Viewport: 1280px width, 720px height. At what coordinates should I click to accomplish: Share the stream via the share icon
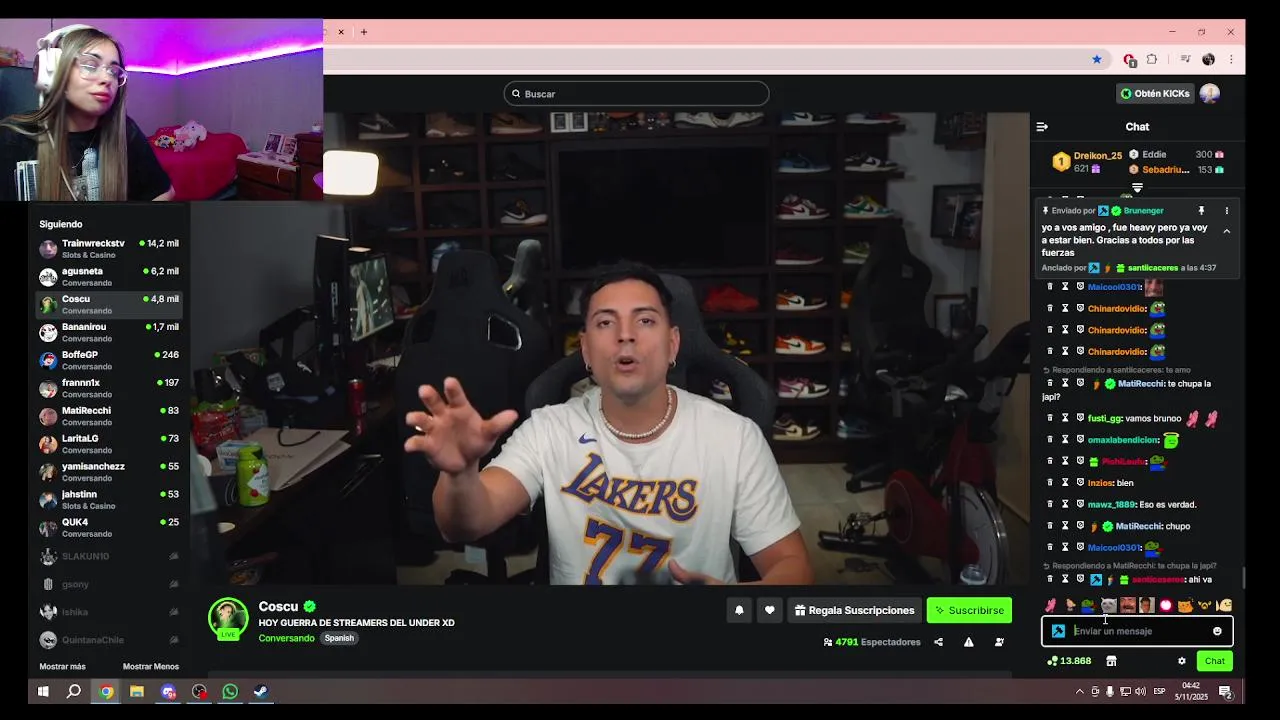pyautogui.click(x=938, y=642)
